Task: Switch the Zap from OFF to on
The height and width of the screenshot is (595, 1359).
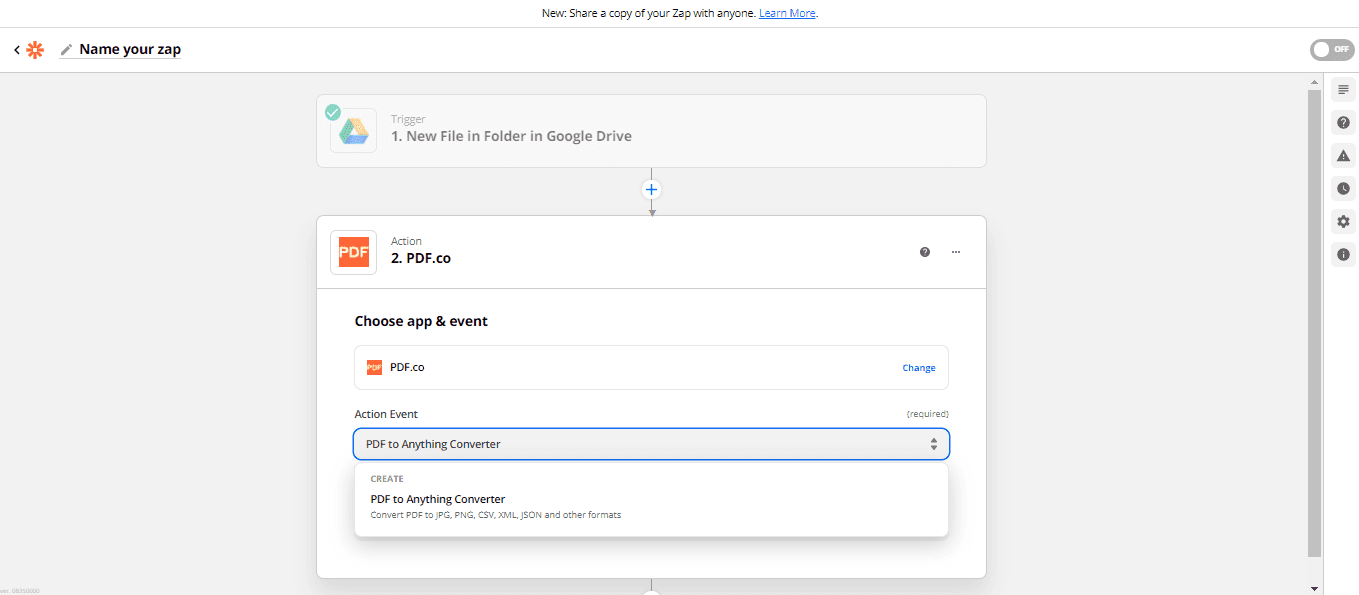Action: coord(1332,48)
